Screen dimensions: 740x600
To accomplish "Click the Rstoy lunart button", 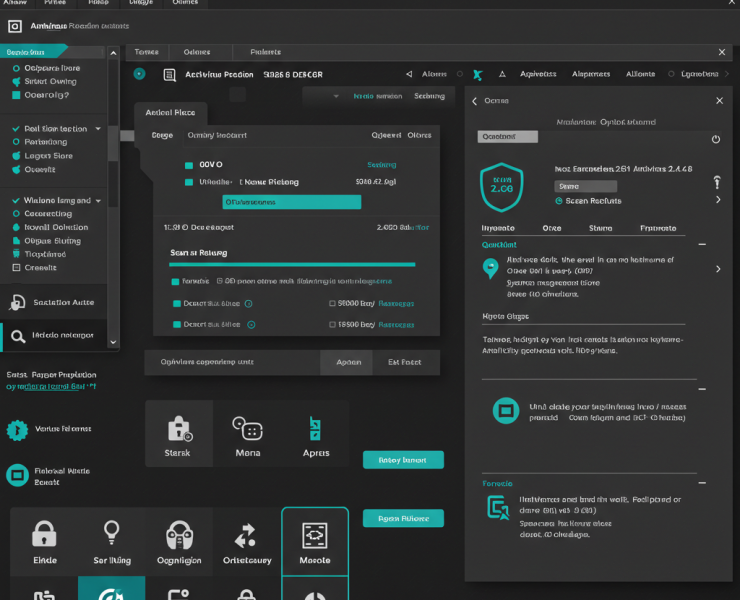I will [x=403, y=460].
